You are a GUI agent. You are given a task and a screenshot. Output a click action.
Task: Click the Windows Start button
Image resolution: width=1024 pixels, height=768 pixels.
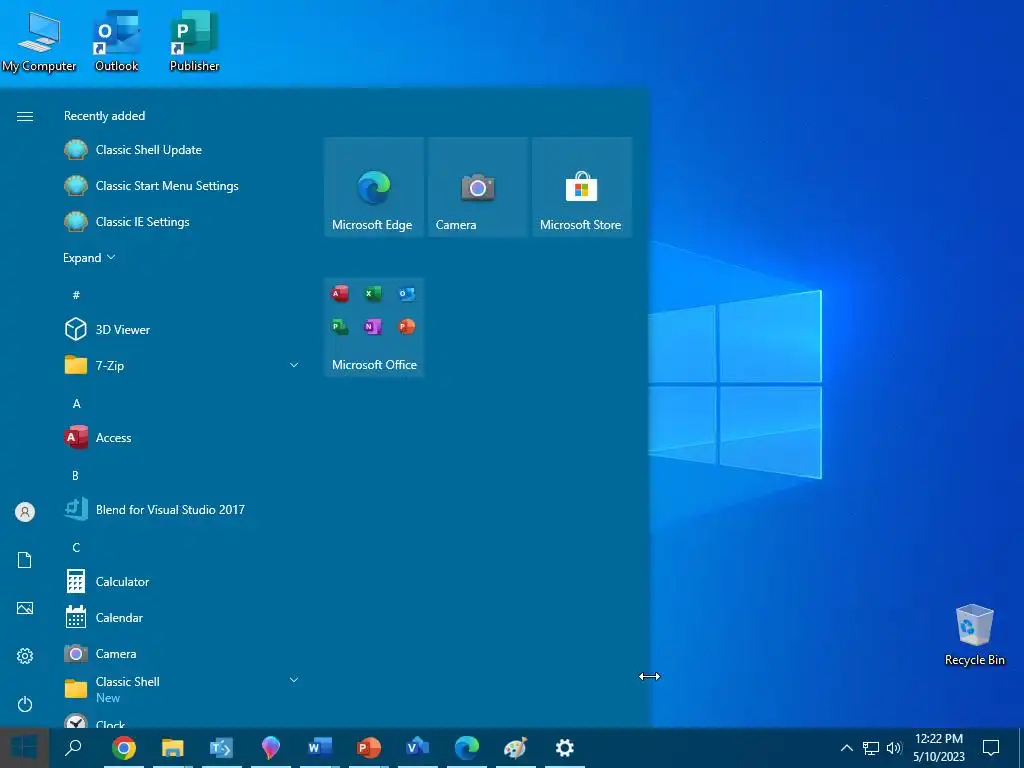point(24,747)
